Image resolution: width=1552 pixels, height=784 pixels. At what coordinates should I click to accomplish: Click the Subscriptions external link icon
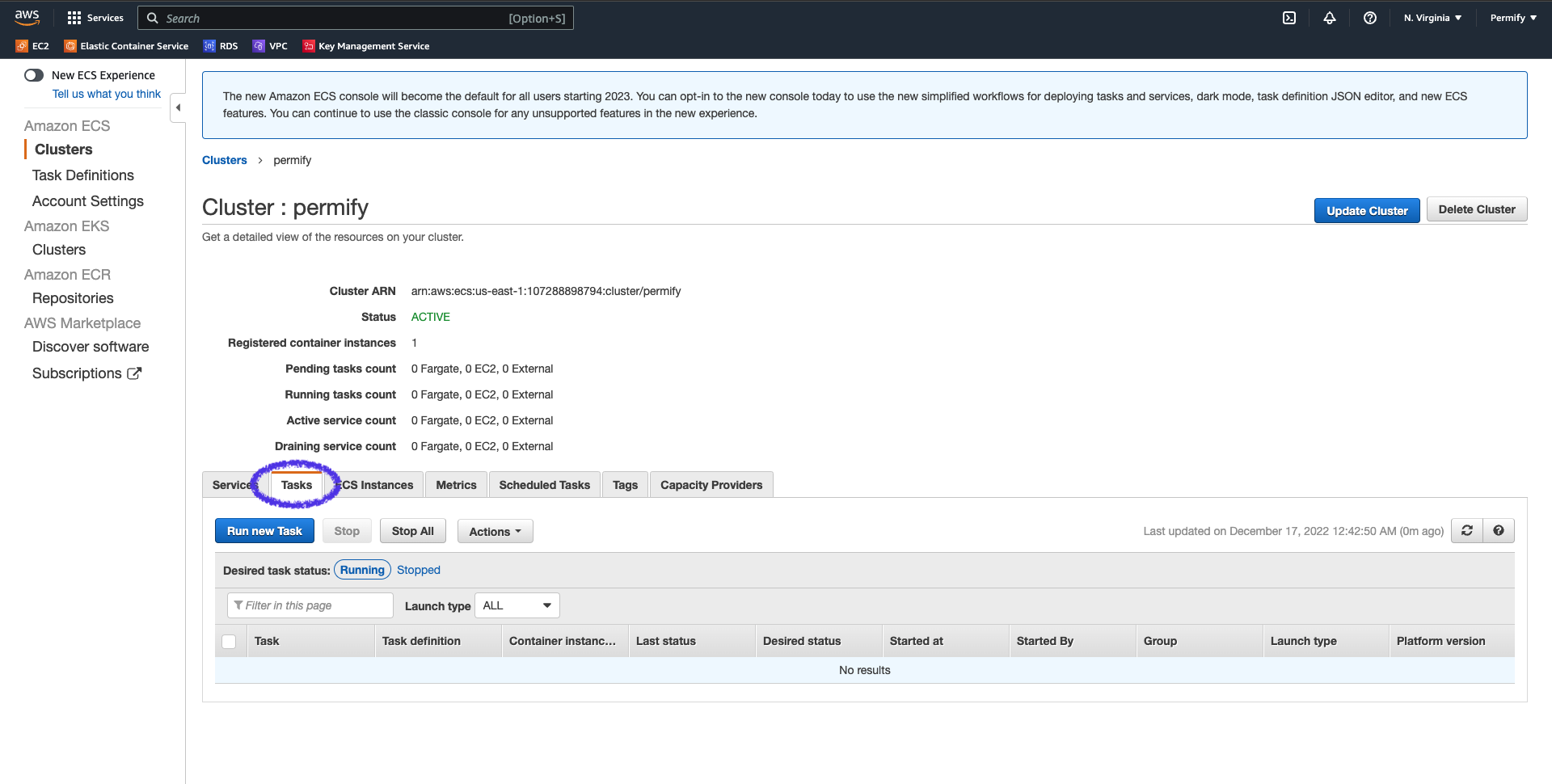(134, 373)
